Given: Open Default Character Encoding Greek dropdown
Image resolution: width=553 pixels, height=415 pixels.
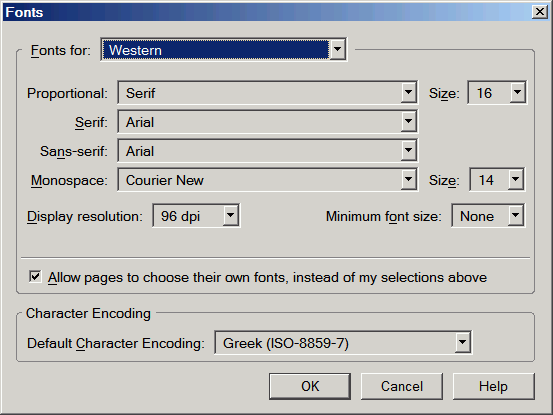Looking at the screenshot, I should (x=343, y=342).
